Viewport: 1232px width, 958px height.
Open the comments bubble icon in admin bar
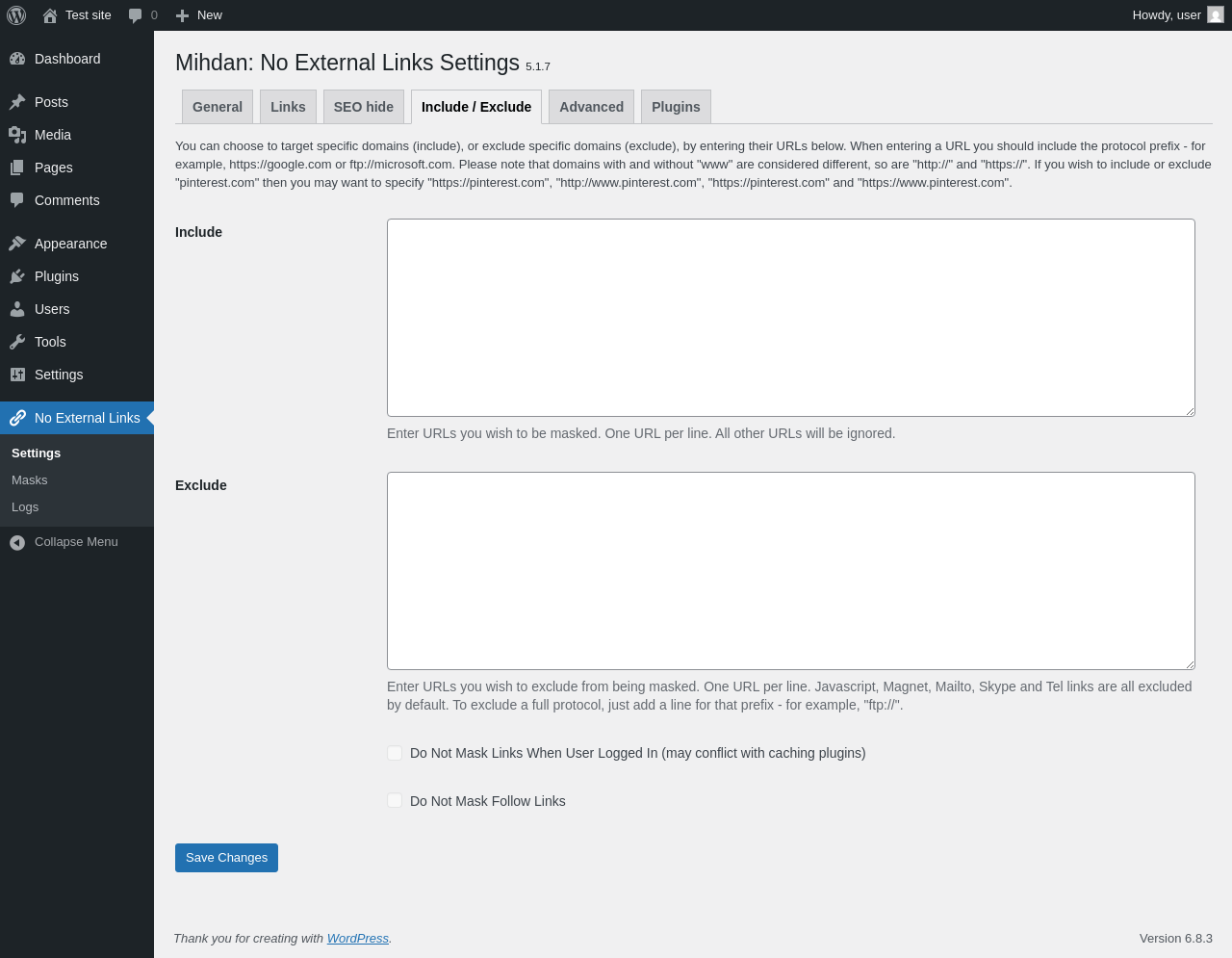click(135, 15)
